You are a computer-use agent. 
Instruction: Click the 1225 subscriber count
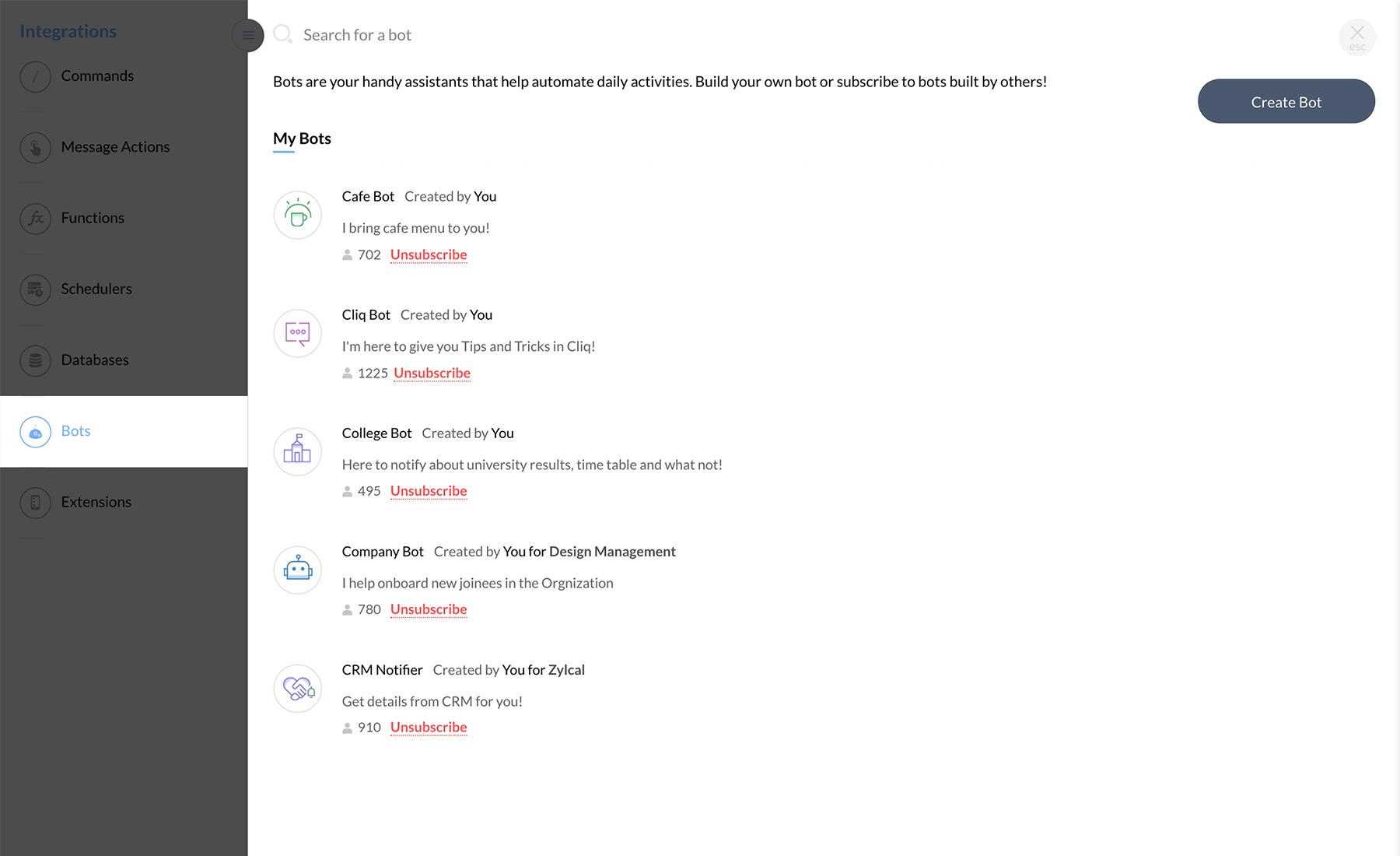[x=373, y=374]
